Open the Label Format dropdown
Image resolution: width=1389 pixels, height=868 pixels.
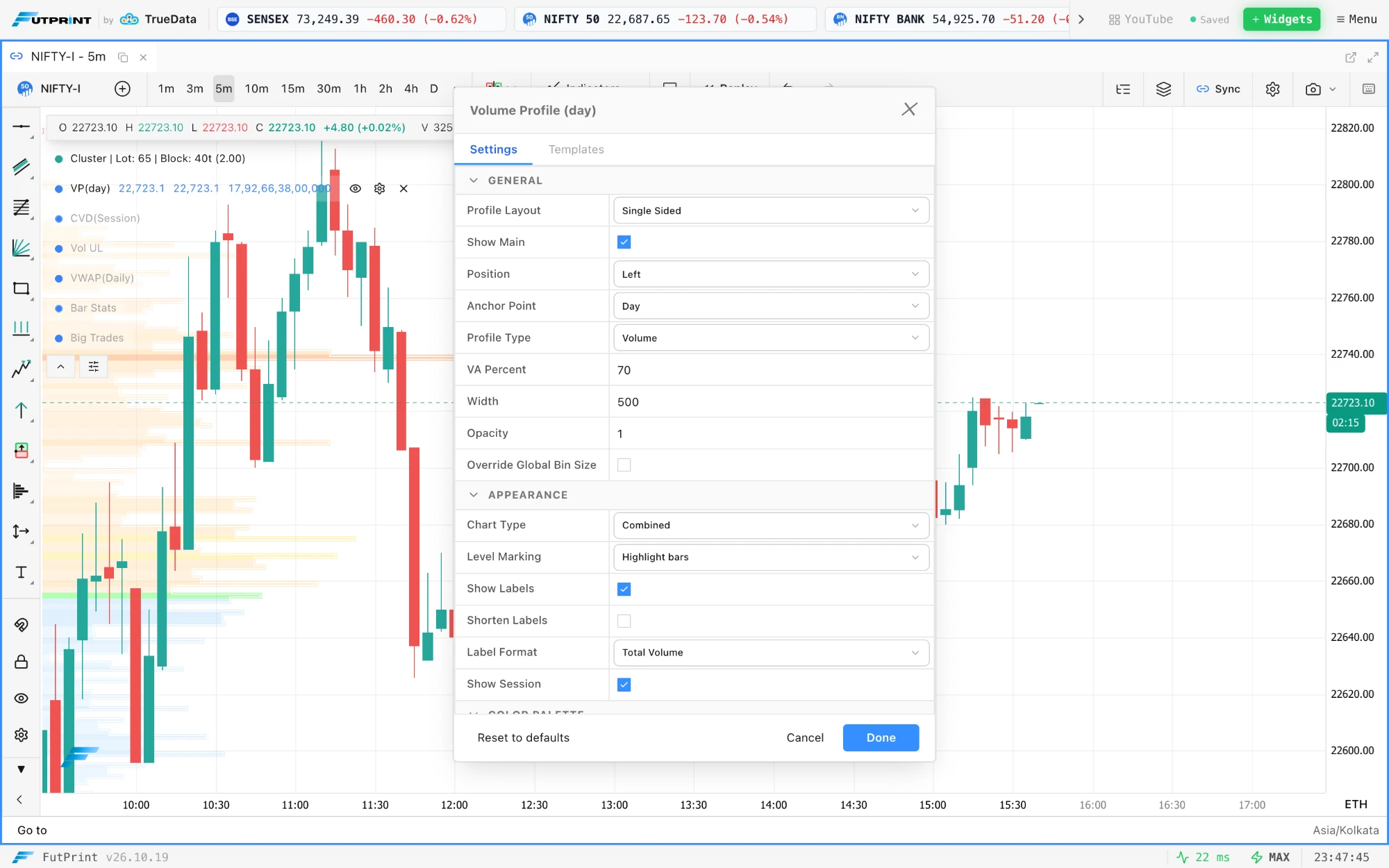(771, 653)
